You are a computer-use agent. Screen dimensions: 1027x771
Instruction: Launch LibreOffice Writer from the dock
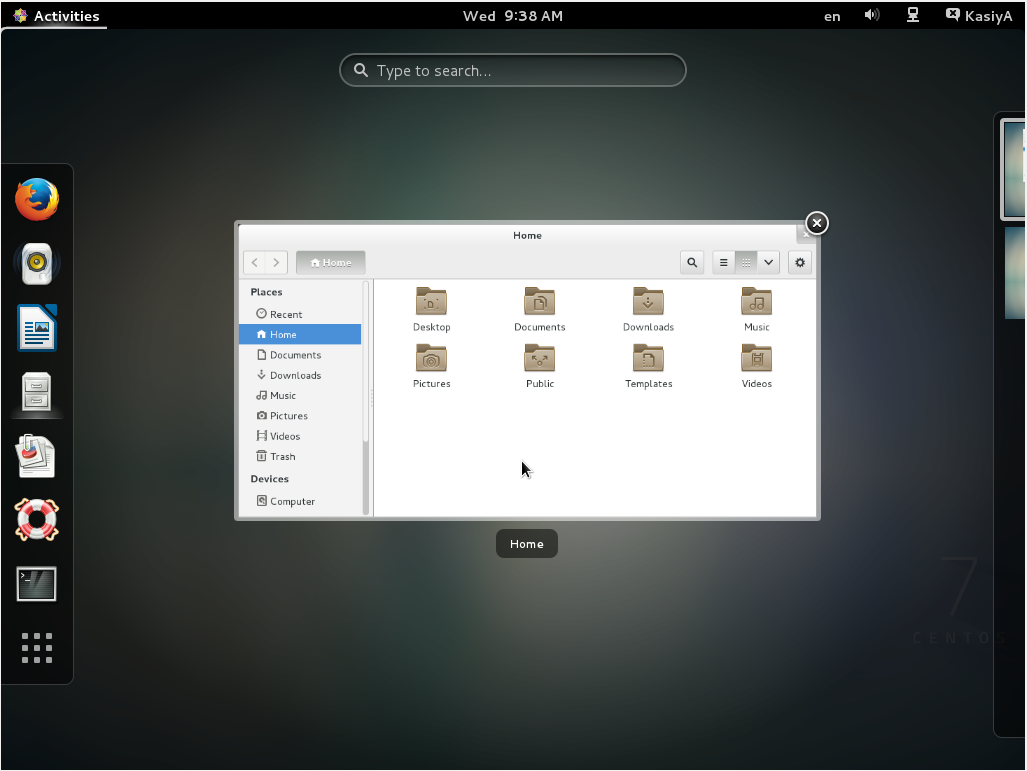(37, 327)
